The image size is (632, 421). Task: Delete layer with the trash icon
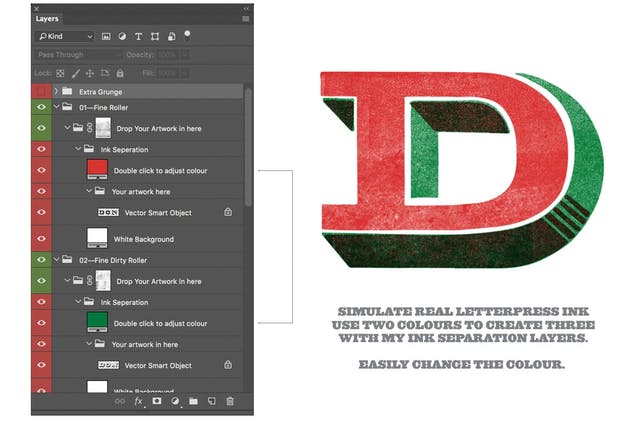click(x=229, y=401)
